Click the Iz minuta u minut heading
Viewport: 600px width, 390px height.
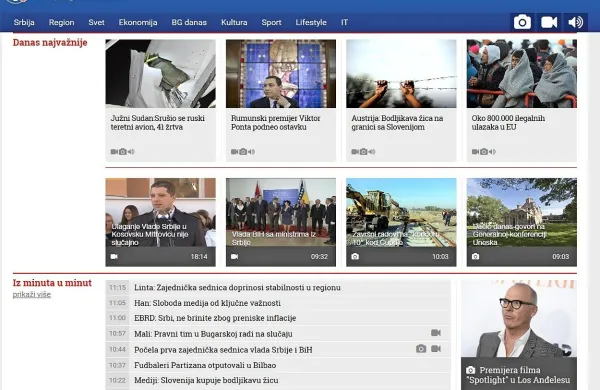pos(52,283)
